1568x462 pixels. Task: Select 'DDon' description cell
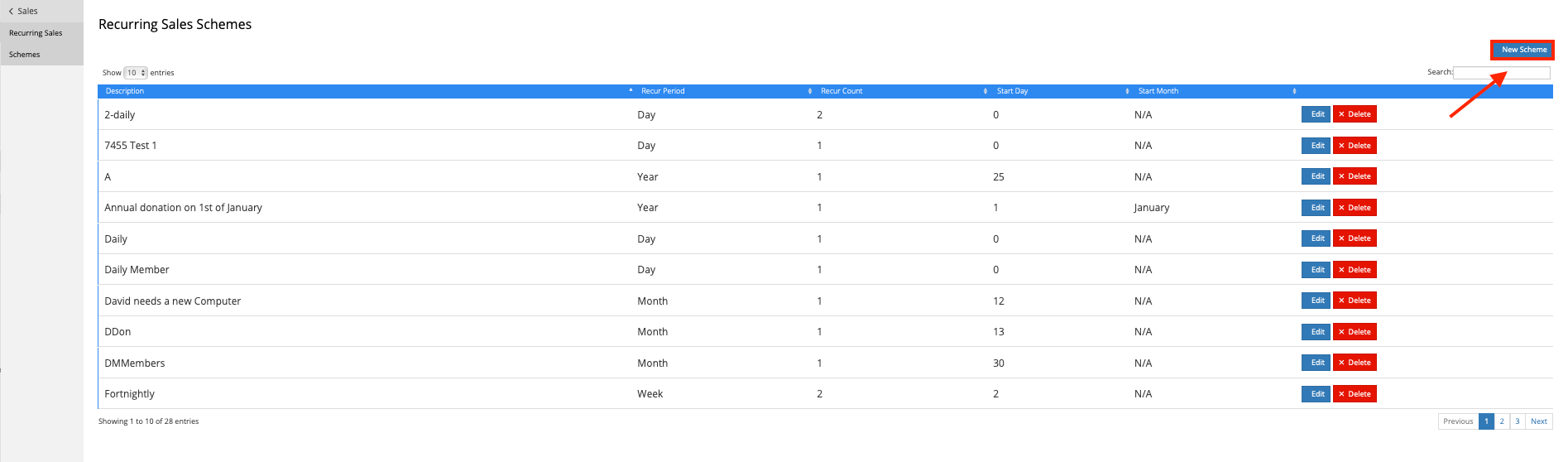coord(117,332)
